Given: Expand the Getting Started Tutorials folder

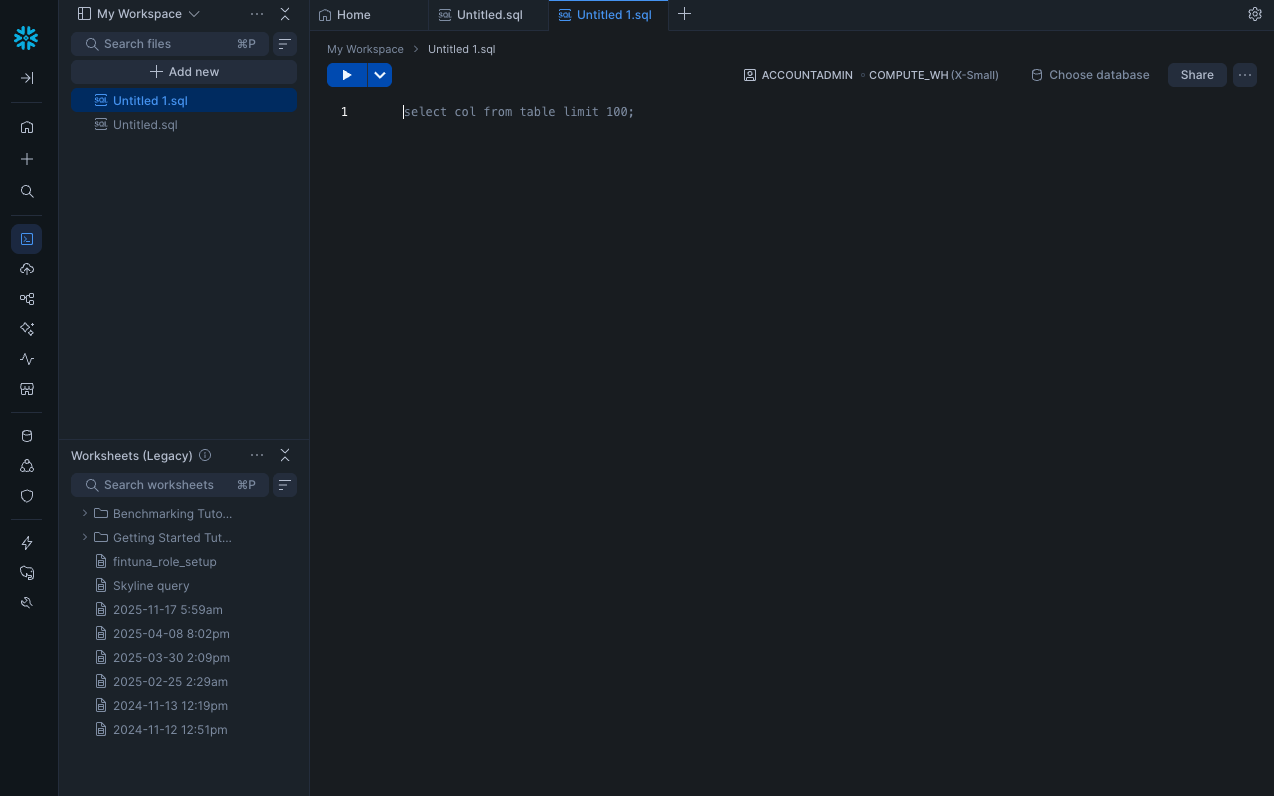Looking at the screenshot, I should point(85,537).
